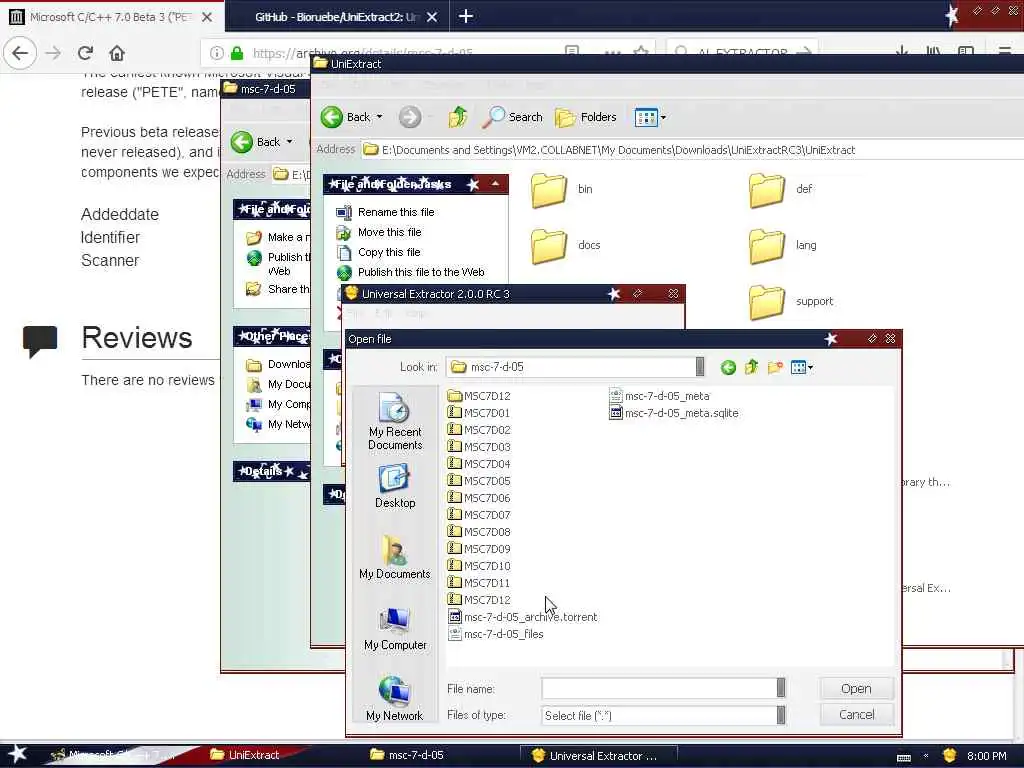Screen dimensions: 1024x768
Task: Open the def folder
Action: click(780, 189)
